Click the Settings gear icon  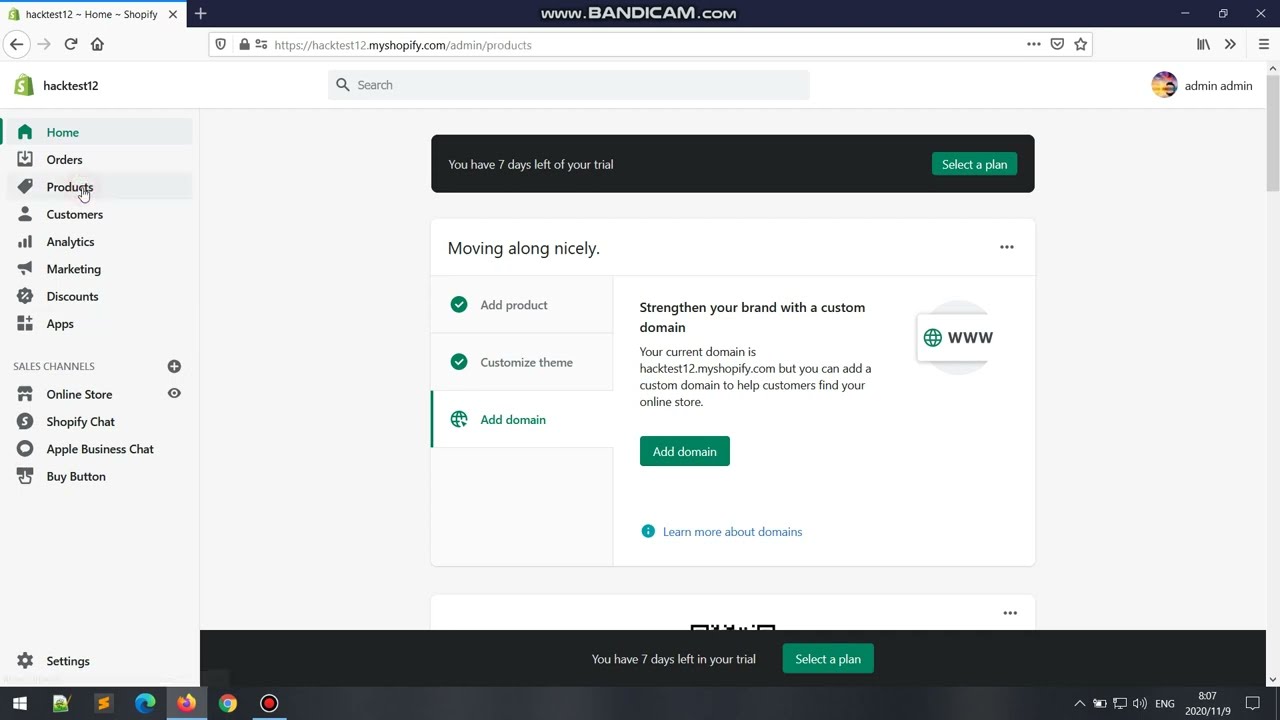pyautogui.click(x=25, y=661)
